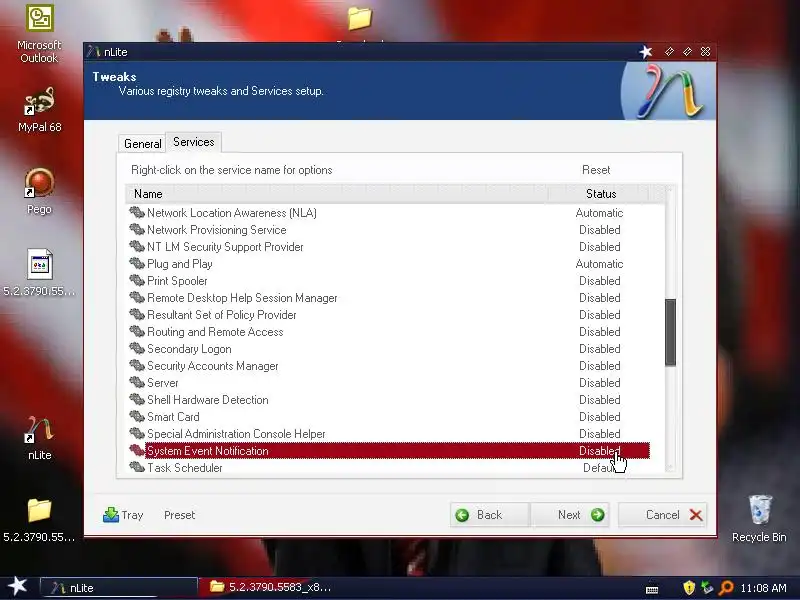Click the gear icon beside Network Provisioning Service
Viewport: 800px width, 600px height.
pyautogui.click(x=137, y=229)
